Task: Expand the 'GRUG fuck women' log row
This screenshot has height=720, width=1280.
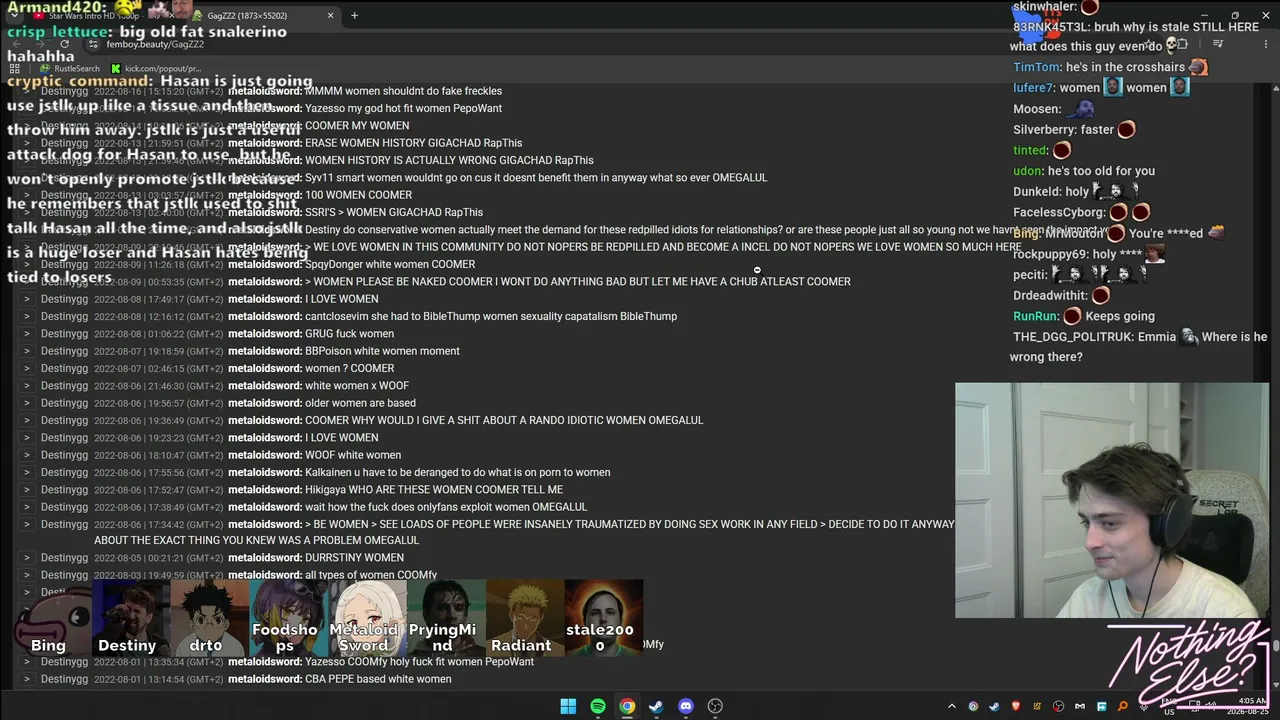Action: (27, 334)
